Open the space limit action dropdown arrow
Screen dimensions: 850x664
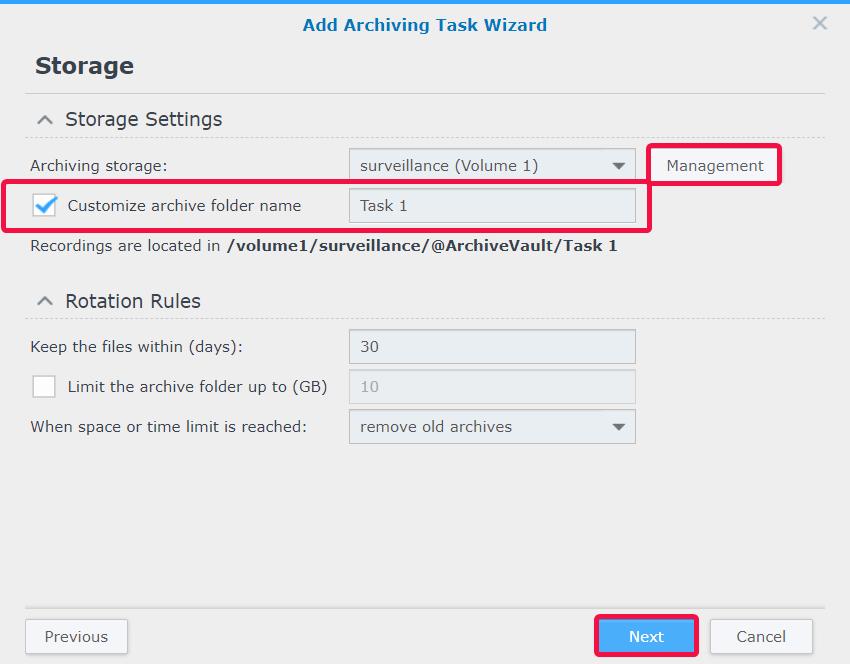pos(619,427)
